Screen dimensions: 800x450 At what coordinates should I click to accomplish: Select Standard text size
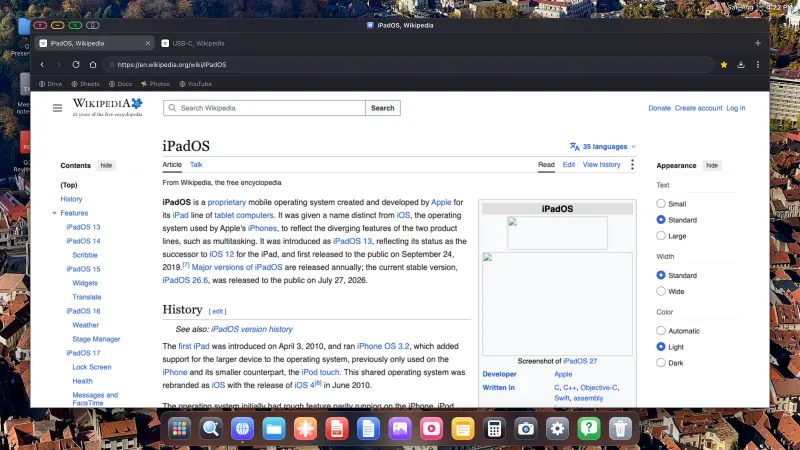[x=661, y=219]
